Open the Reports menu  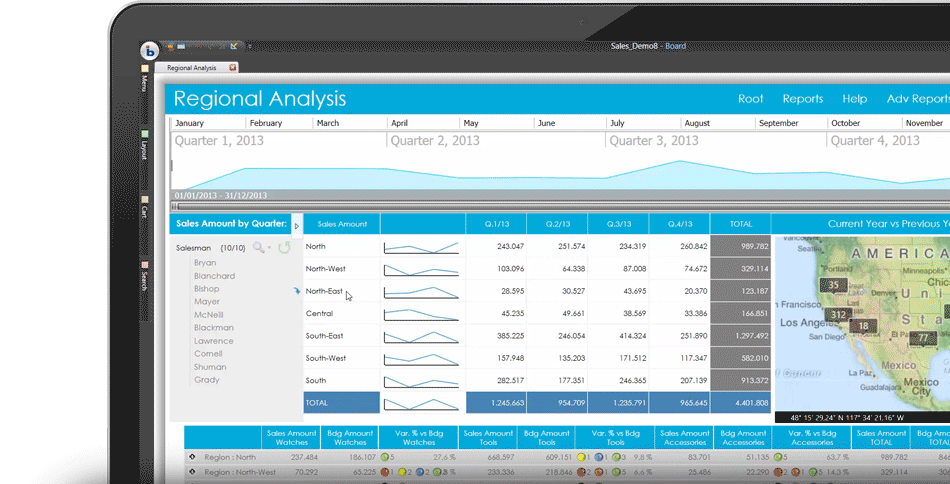[802, 99]
